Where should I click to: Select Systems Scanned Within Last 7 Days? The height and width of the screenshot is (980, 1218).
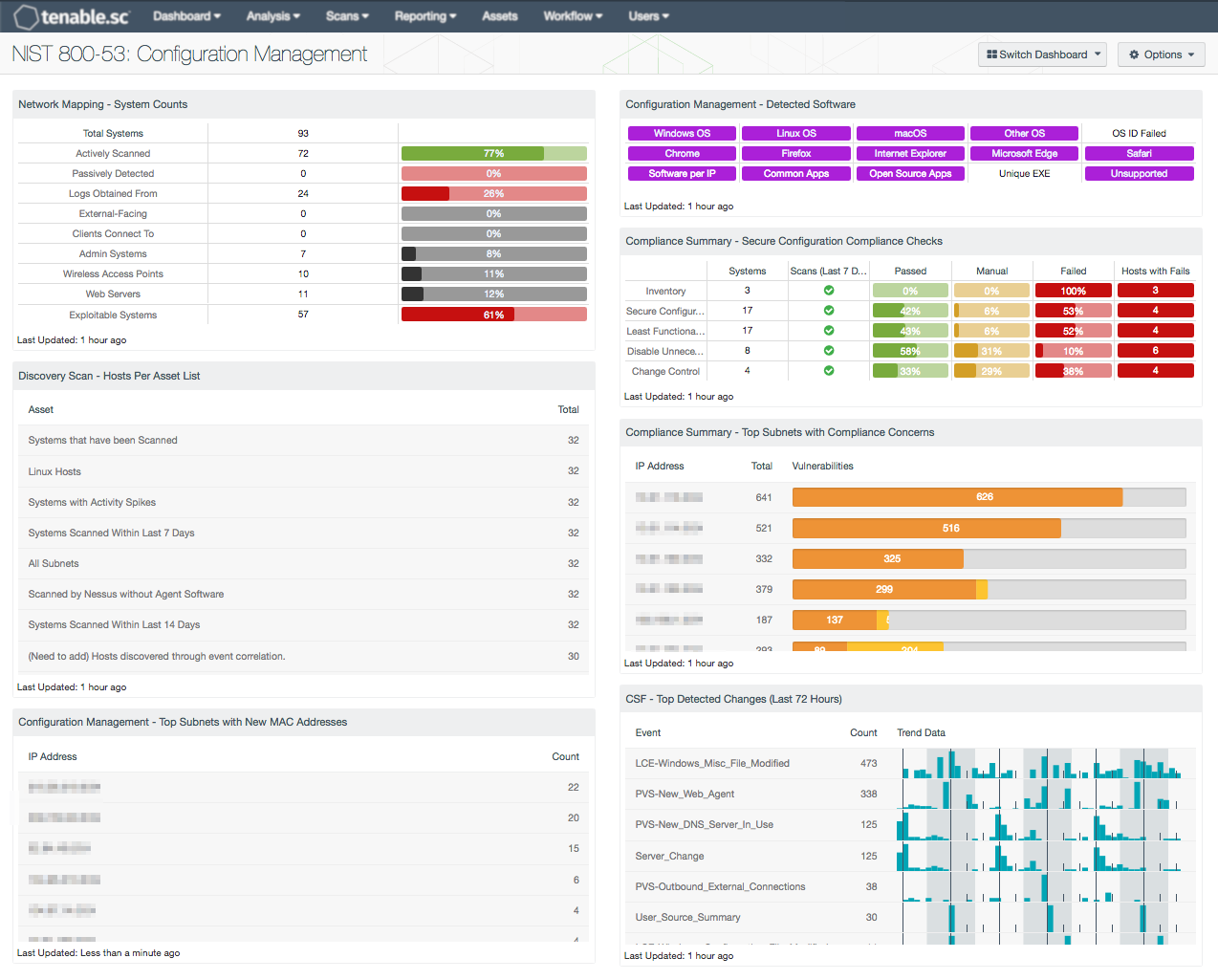tap(303, 533)
